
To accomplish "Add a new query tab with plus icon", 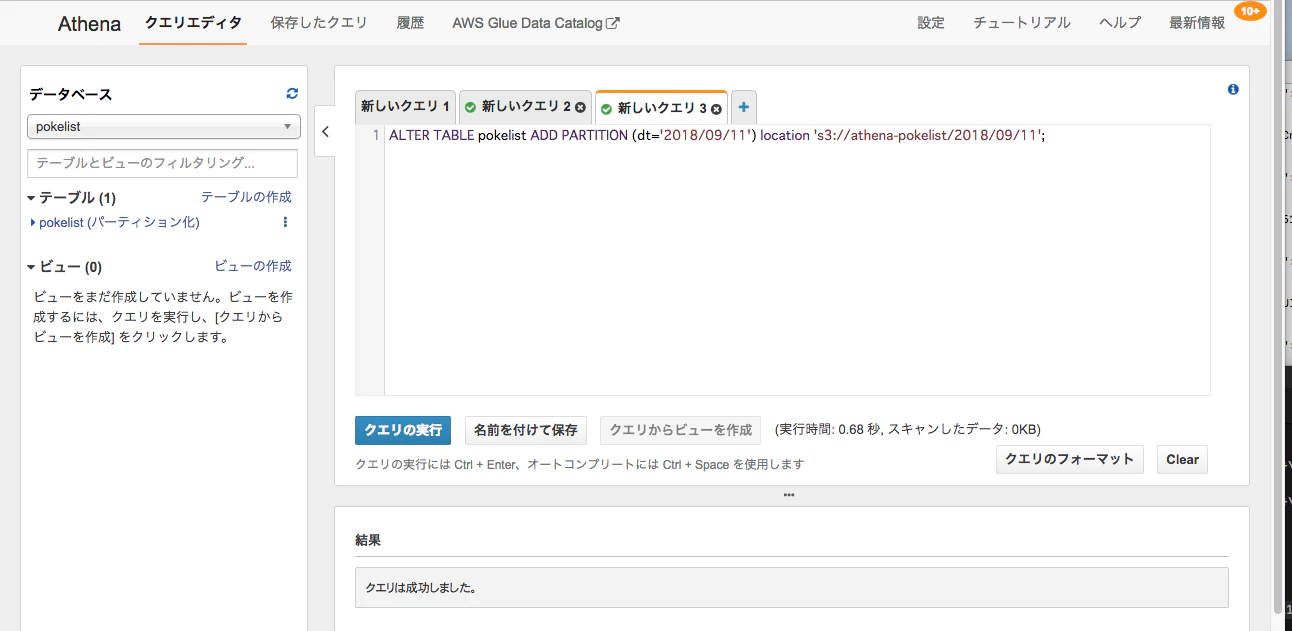I will (743, 107).
